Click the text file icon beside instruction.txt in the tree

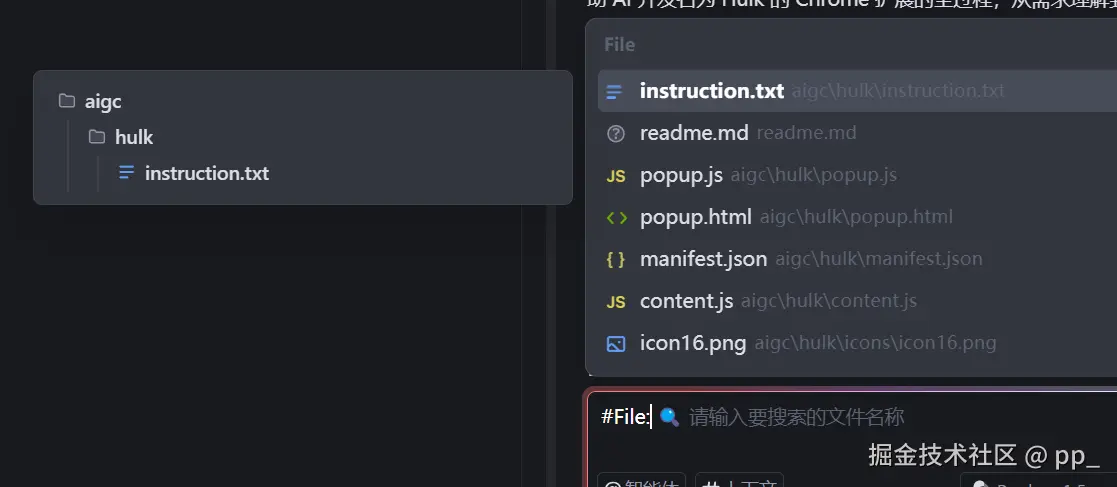(127, 173)
